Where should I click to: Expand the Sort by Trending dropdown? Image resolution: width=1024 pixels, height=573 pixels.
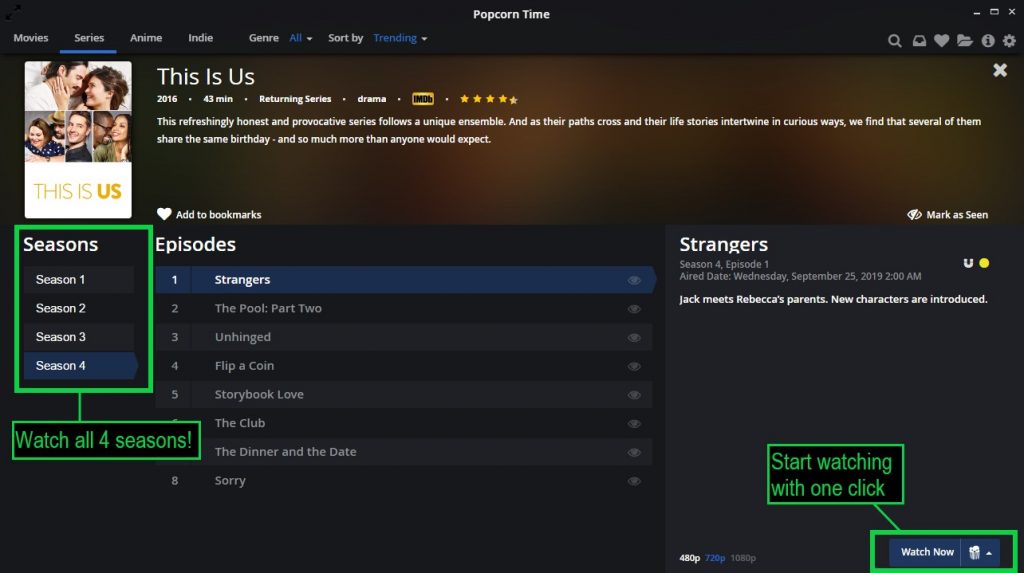(x=400, y=38)
